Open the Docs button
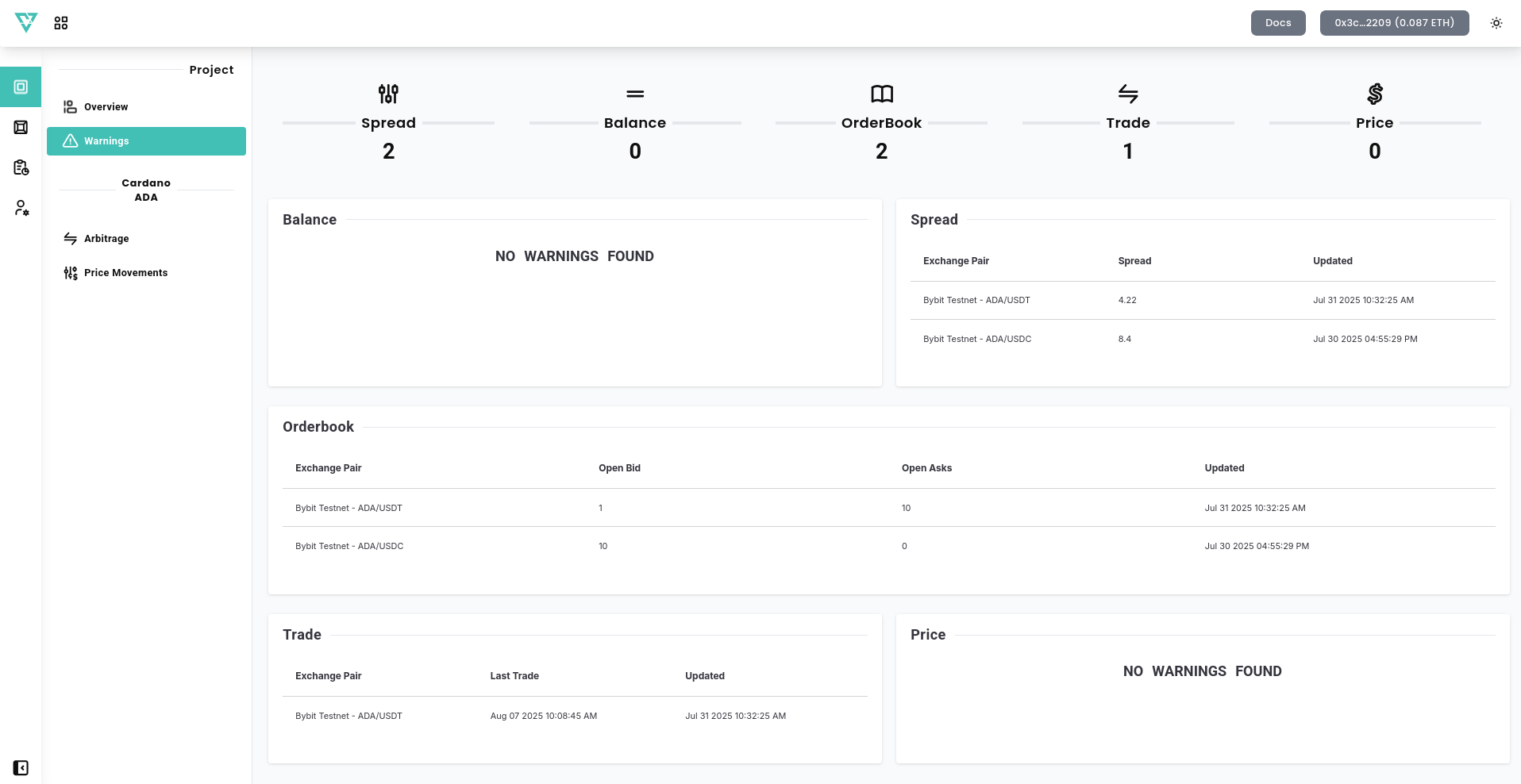 pos(1277,23)
